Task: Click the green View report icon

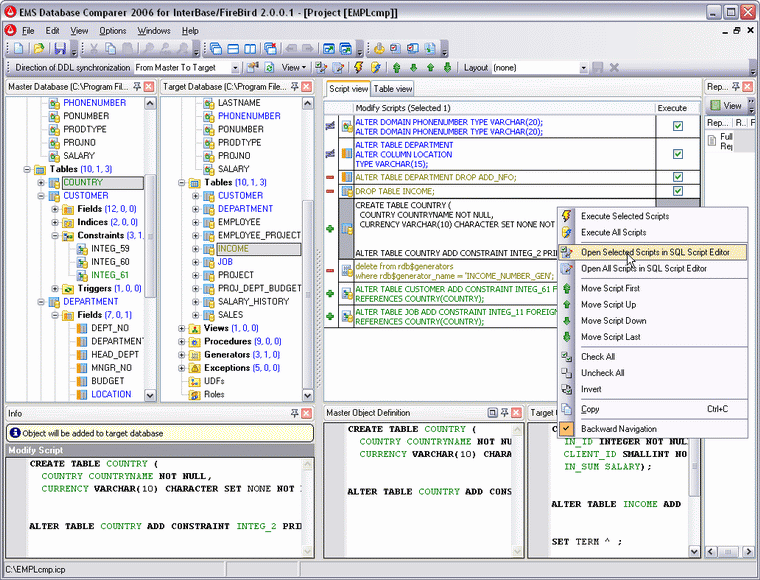Action: pos(715,105)
